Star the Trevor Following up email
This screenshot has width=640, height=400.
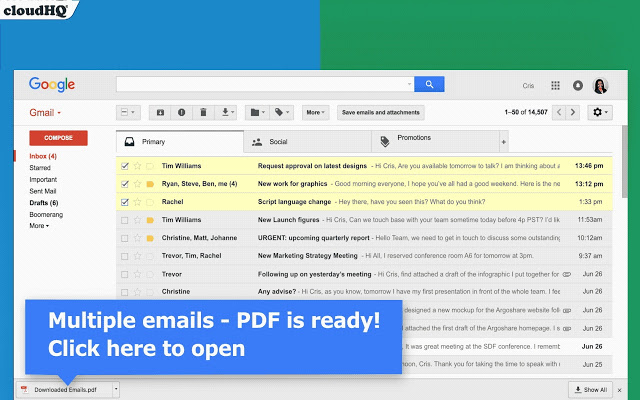[138, 274]
